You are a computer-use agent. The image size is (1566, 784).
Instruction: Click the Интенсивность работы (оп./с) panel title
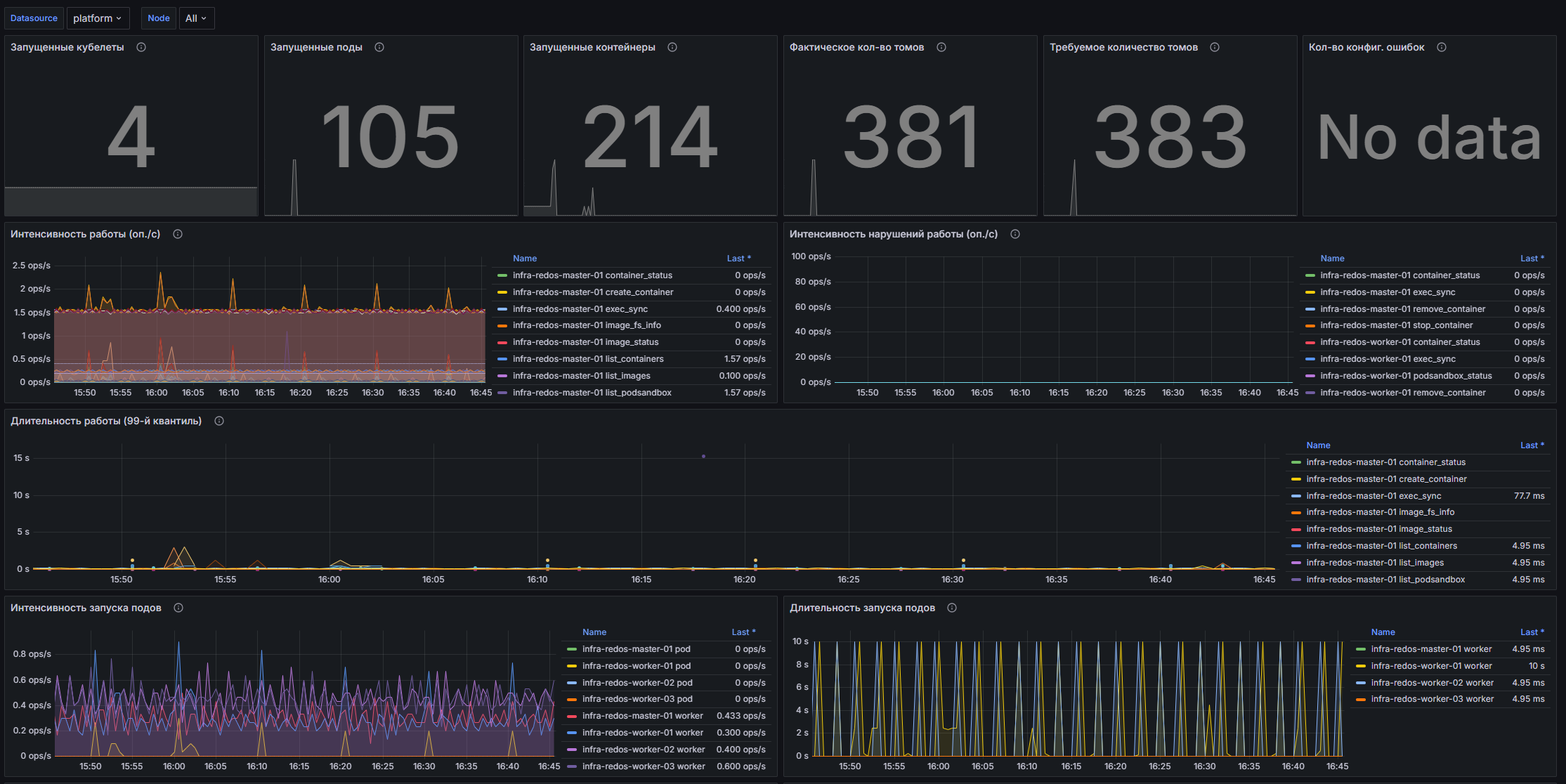pos(85,234)
